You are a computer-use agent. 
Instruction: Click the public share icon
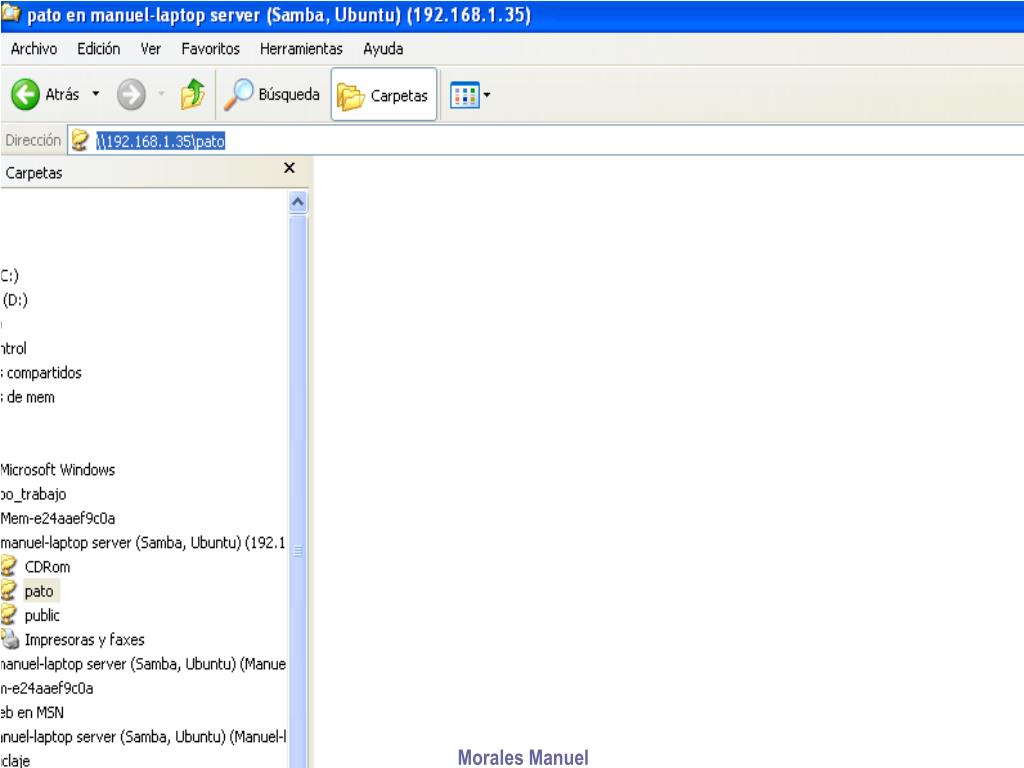coord(8,614)
